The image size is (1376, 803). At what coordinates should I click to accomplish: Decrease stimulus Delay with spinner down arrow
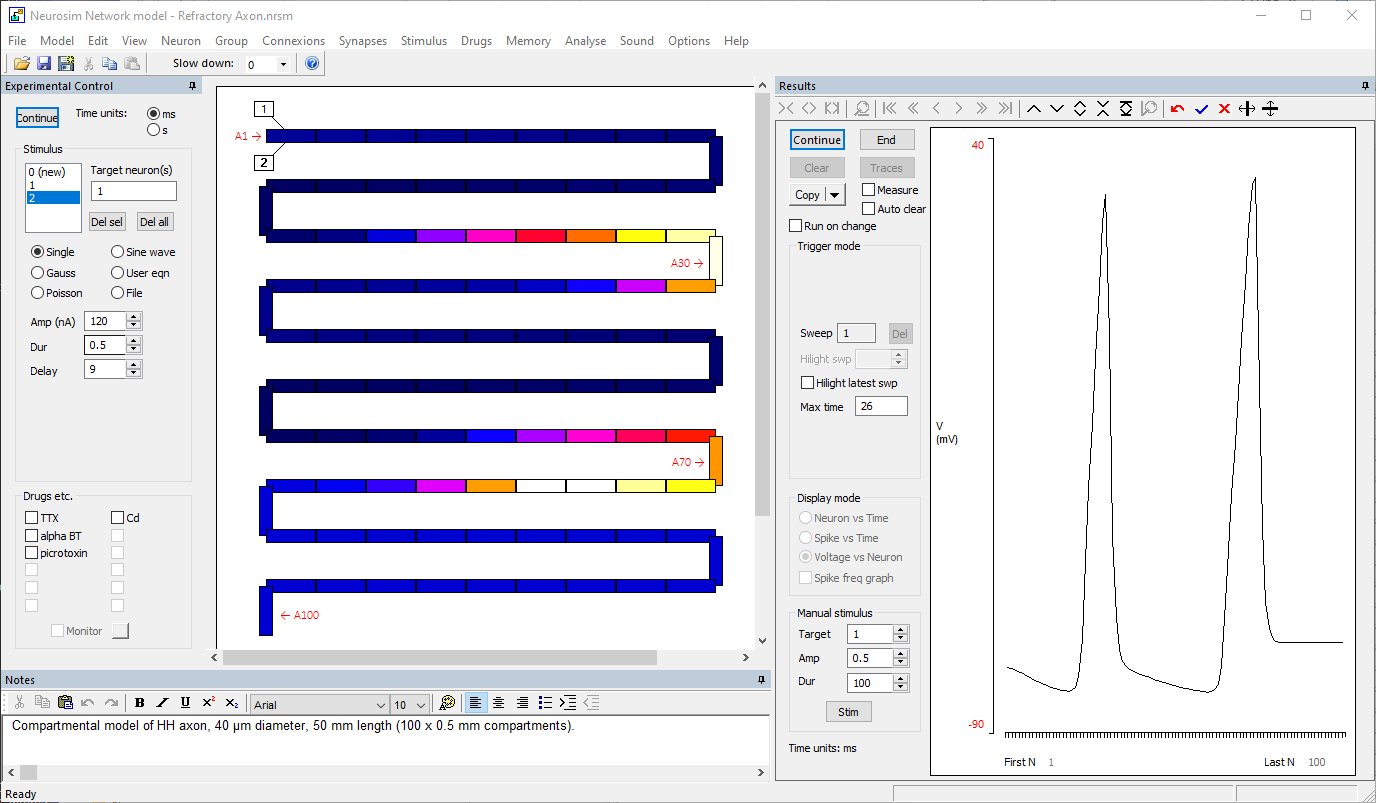click(x=134, y=374)
